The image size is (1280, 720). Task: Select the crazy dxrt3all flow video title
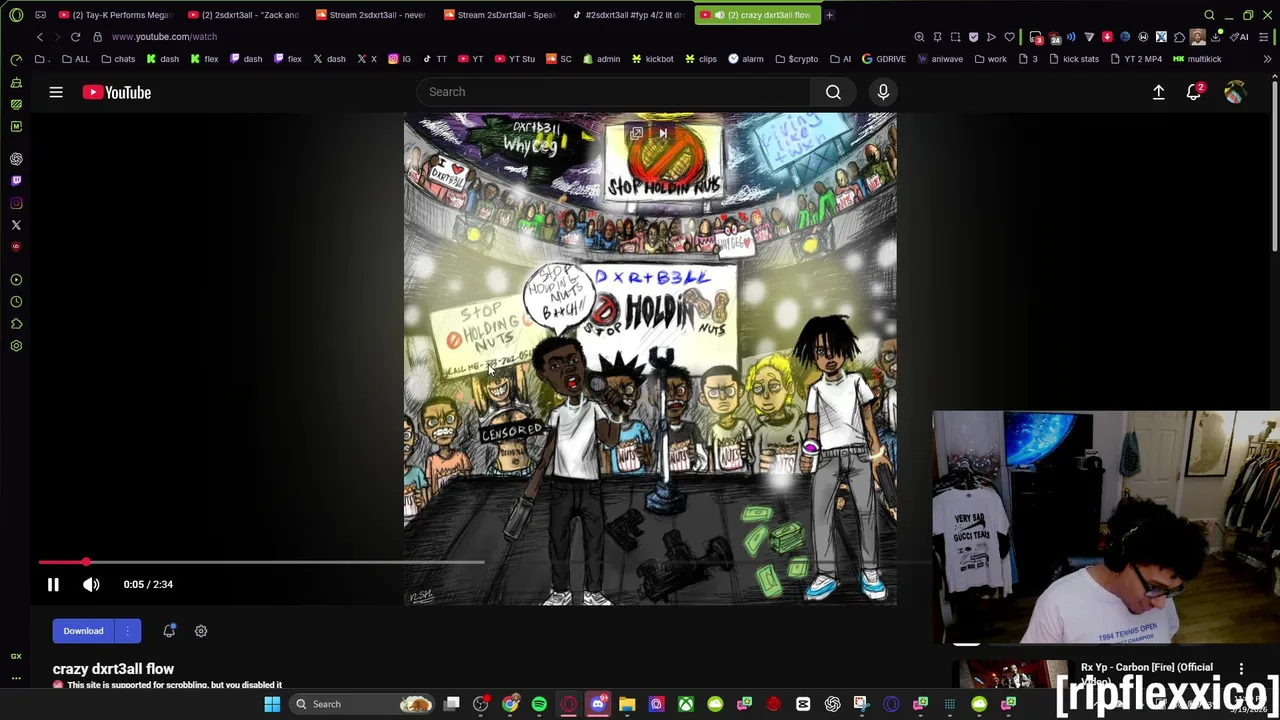pos(113,669)
